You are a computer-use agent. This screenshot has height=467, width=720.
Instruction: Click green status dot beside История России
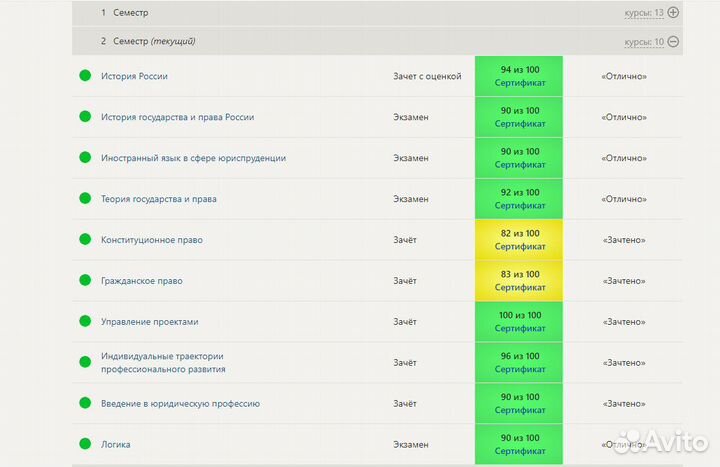(85, 76)
